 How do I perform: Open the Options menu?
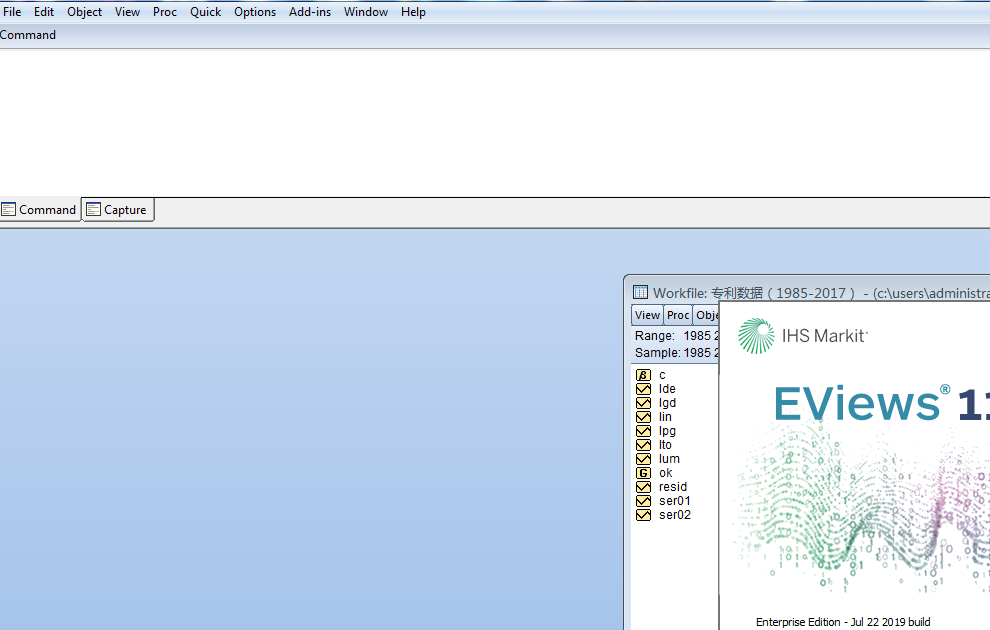click(255, 12)
